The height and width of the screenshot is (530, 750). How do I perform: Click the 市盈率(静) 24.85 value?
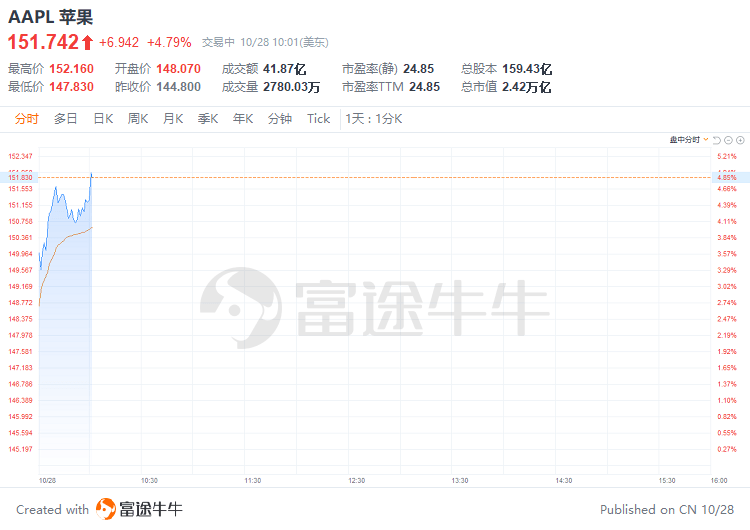(419, 69)
